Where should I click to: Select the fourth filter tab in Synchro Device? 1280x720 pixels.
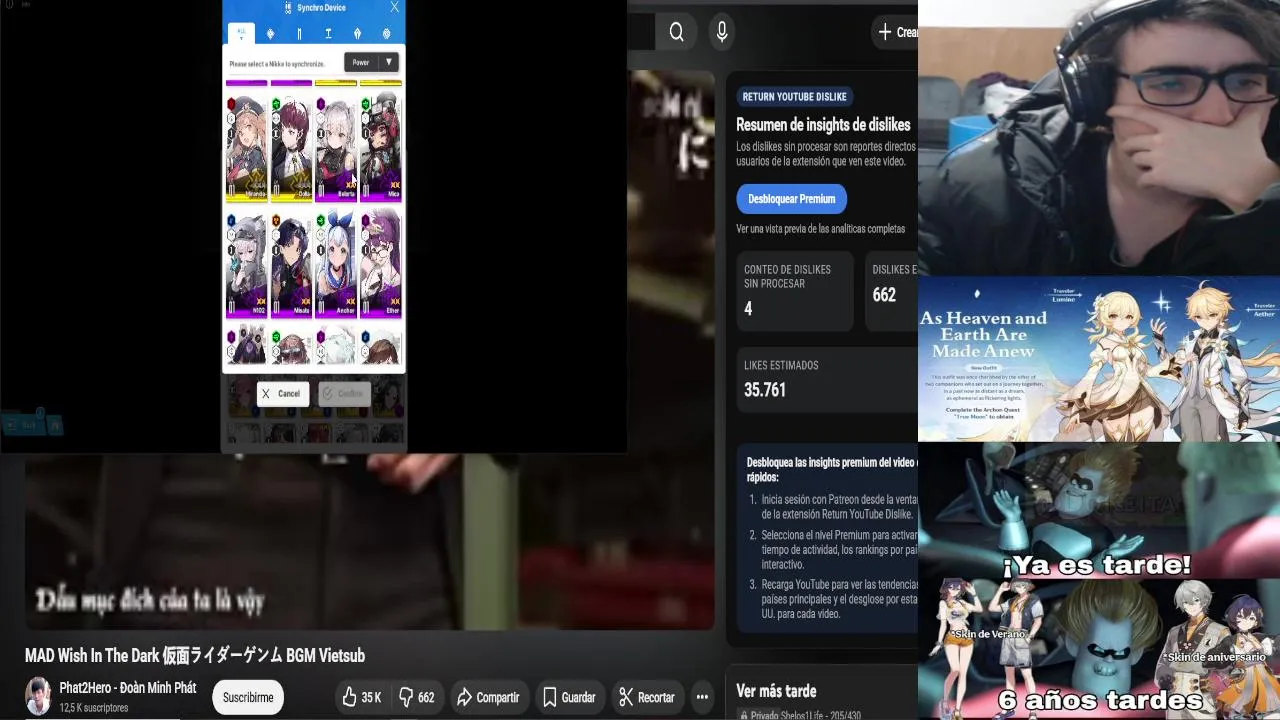(328, 33)
